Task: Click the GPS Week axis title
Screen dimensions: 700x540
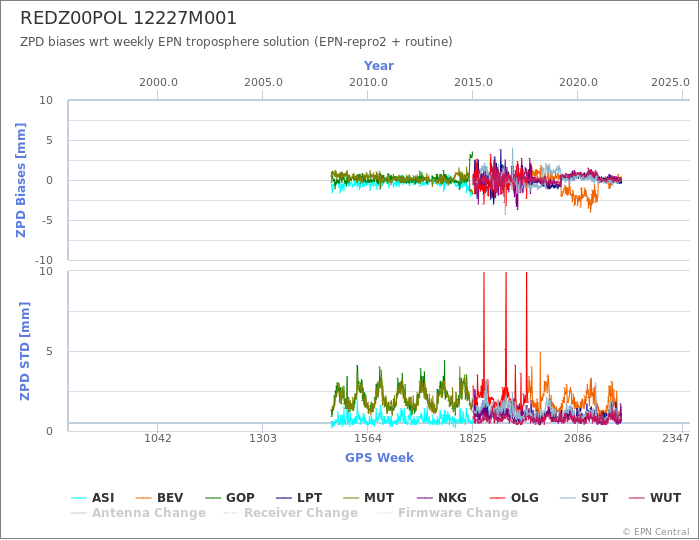Action: (379, 457)
